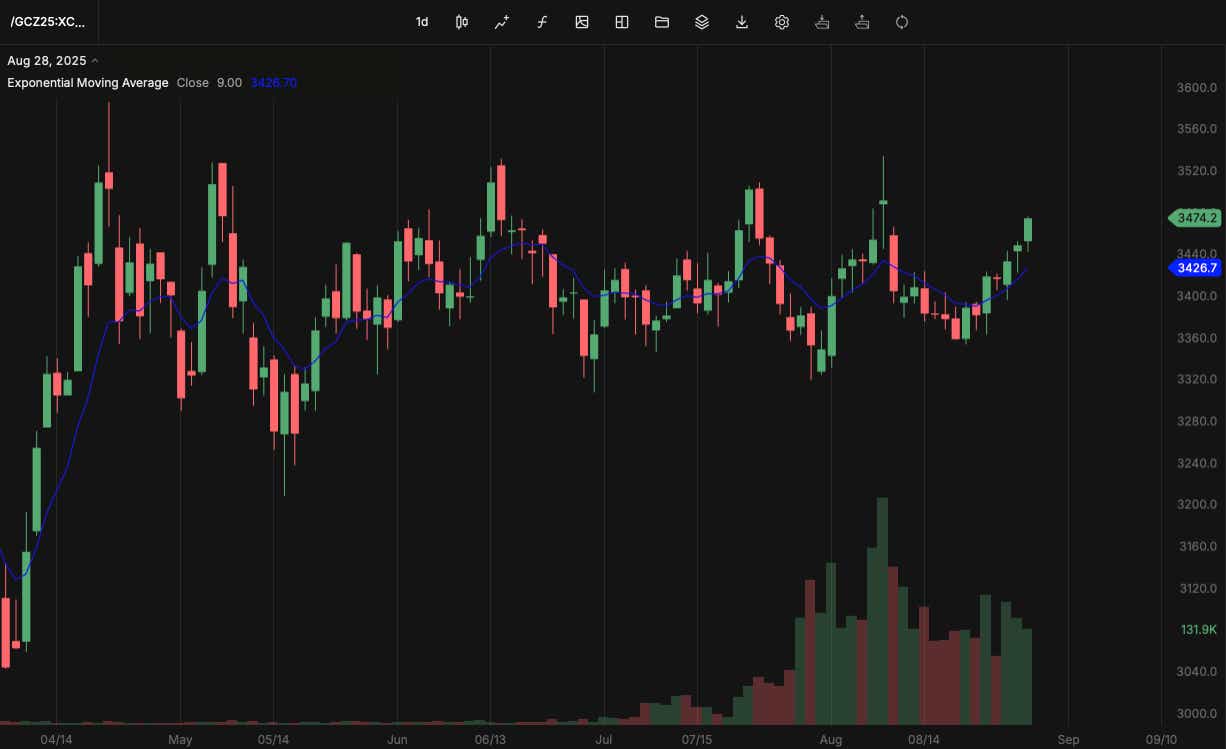Viewport: 1226px width, 749px height.
Task: Open the layers stack icon
Action: [702, 22]
